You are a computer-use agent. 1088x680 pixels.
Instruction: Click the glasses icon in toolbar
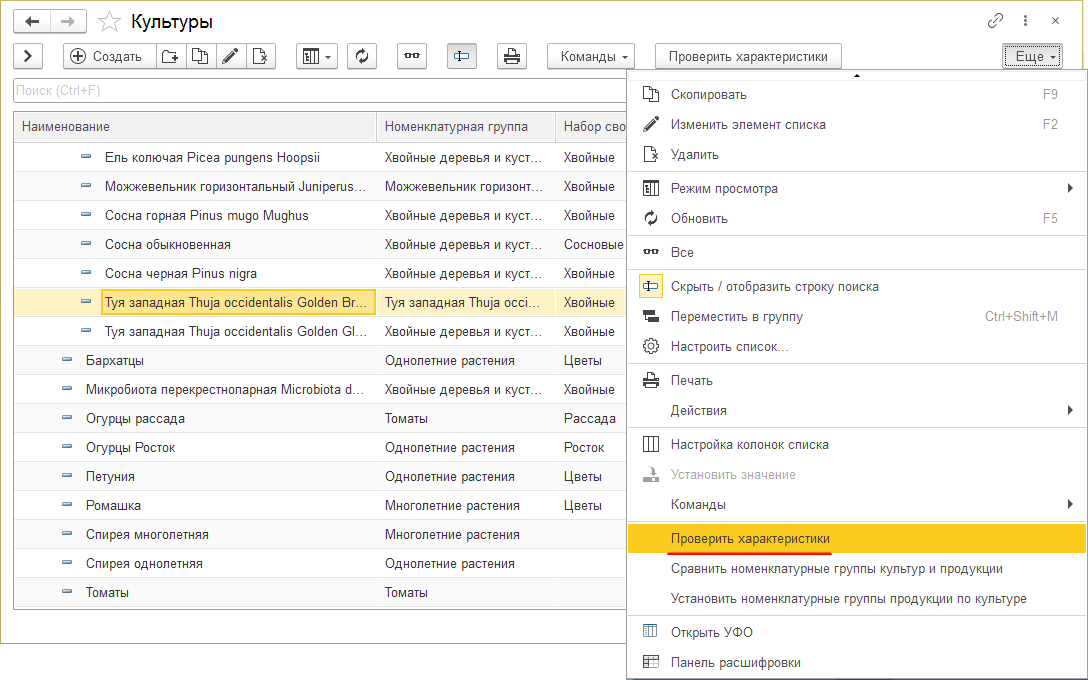411,57
